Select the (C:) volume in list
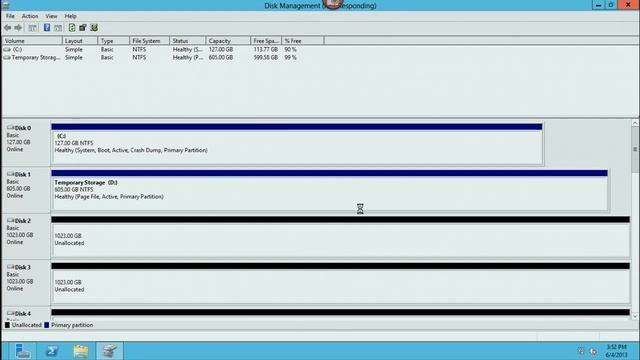This screenshot has width=640, height=360. (x=17, y=49)
